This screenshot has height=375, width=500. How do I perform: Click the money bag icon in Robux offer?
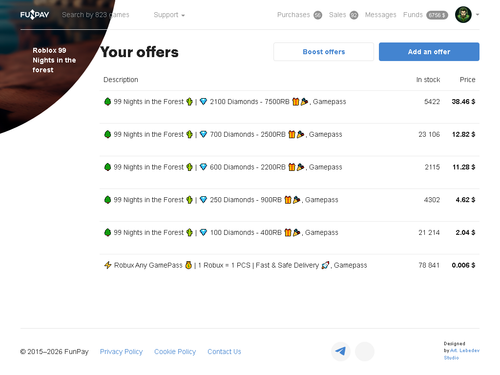click(x=188, y=265)
